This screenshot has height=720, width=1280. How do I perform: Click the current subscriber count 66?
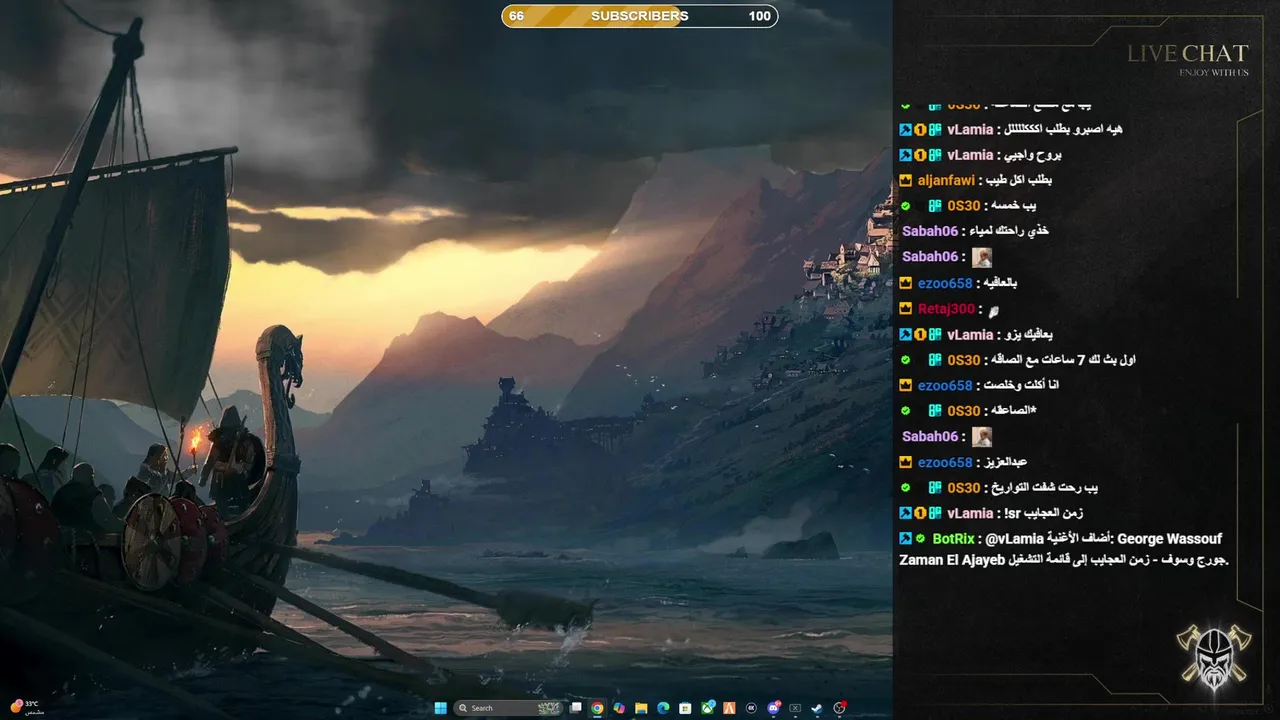point(516,16)
